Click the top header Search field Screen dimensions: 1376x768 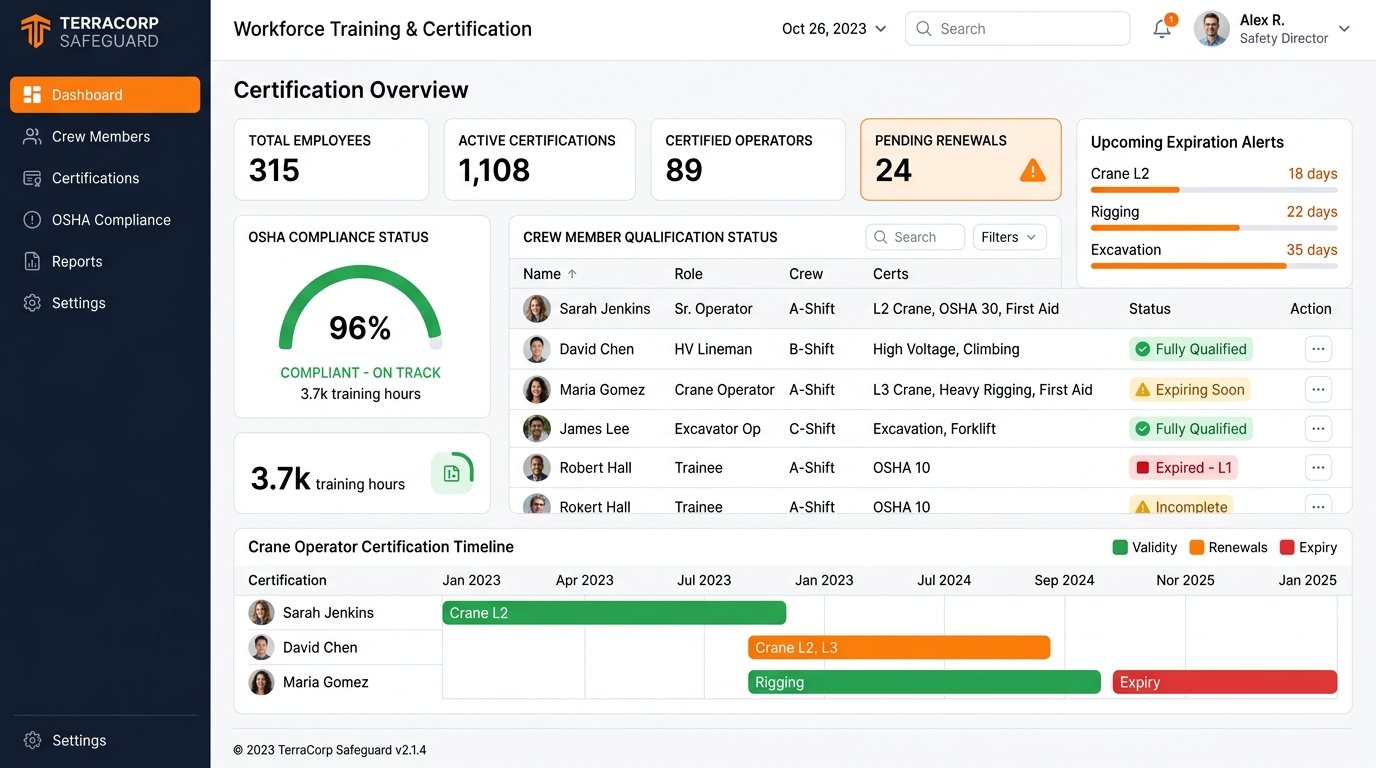1017,29
